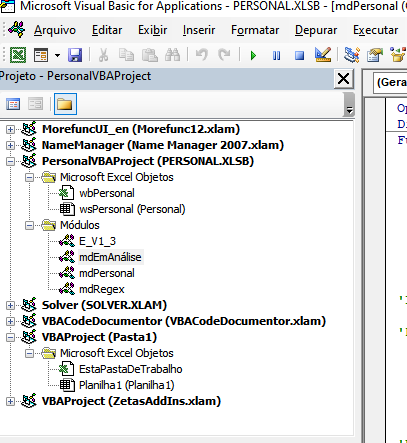Open the Properties Window toolbar icon
The image size is (407, 443).
(375, 55)
